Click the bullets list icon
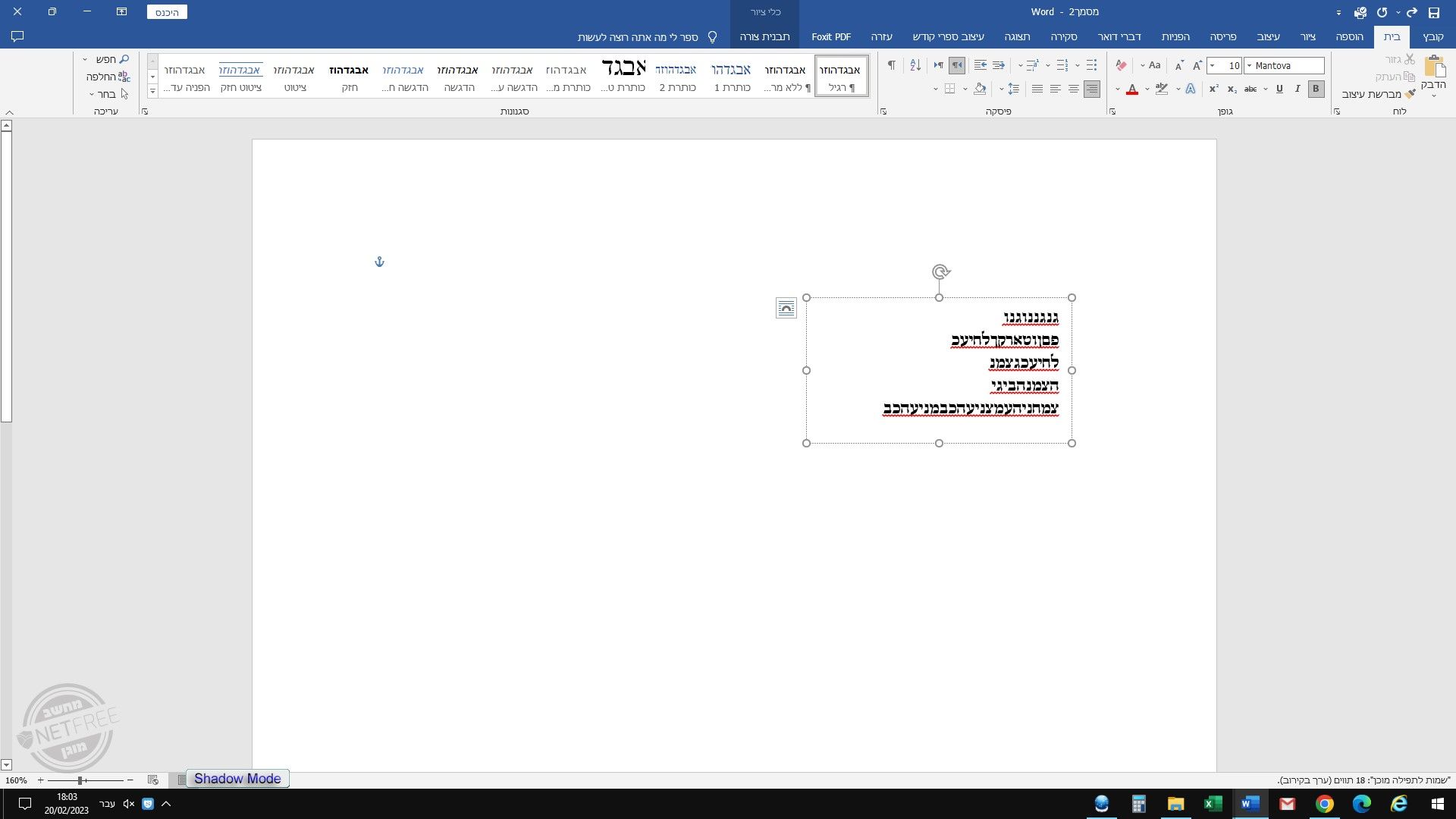Screen dimensions: 1456x819 click(x=1091, y=65)
